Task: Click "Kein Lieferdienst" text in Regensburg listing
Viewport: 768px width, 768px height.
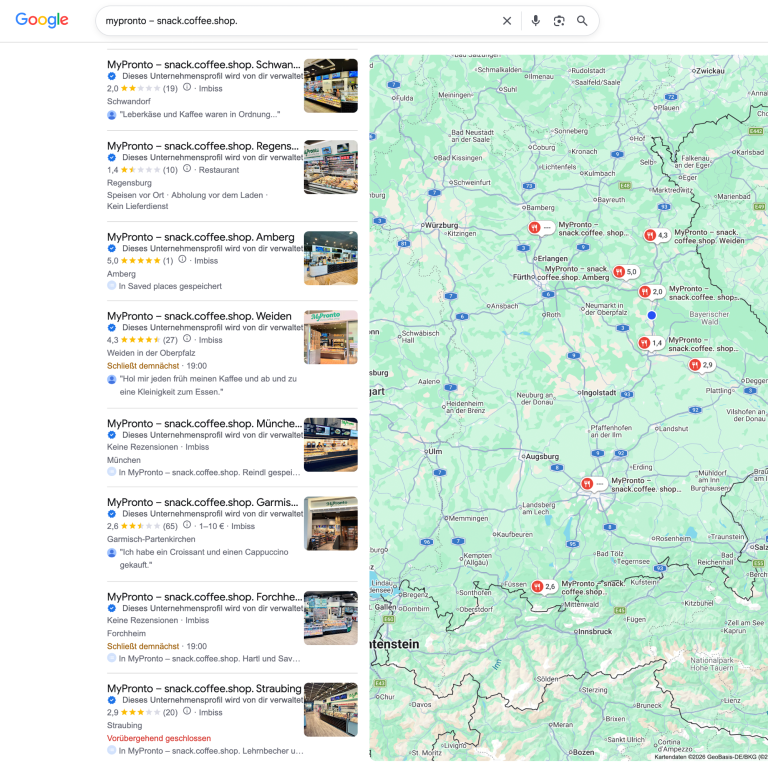Action: pyautogui.click(x=137, y=206)
